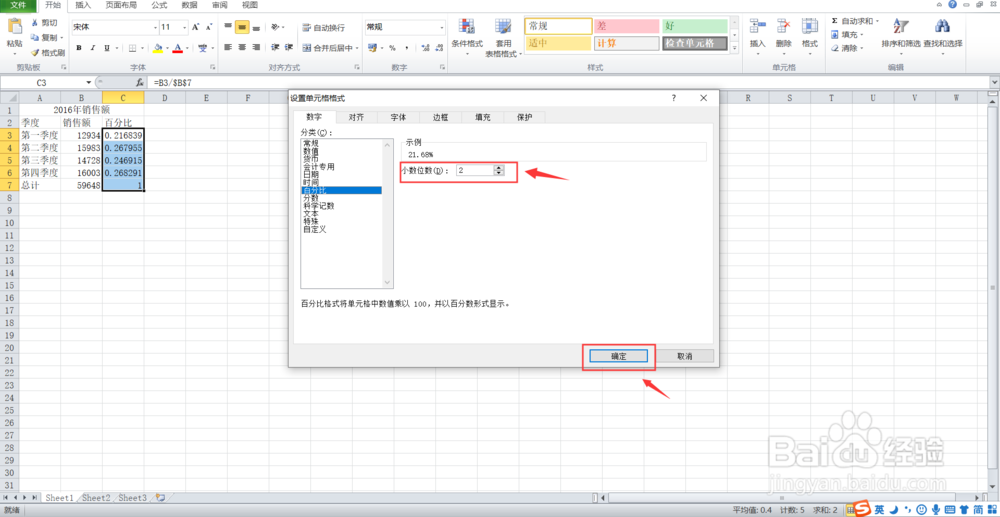Click the Excel Help question mark icon
The height and width of the screenshot is (517, 1000).
pyautogui.click(x=952, y=4)
